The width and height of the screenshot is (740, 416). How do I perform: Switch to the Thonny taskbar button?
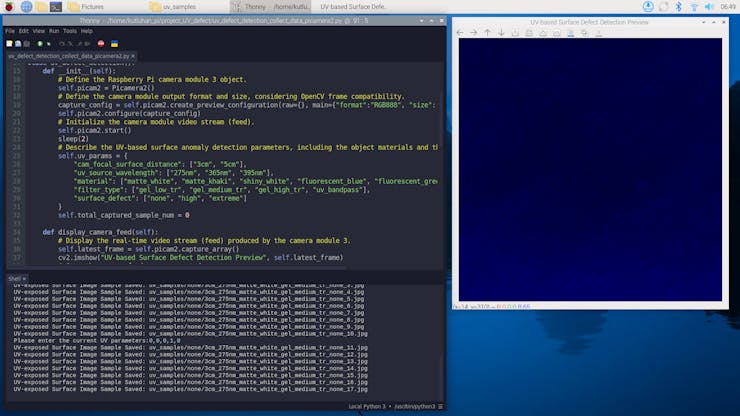click(x=271, y=7)
